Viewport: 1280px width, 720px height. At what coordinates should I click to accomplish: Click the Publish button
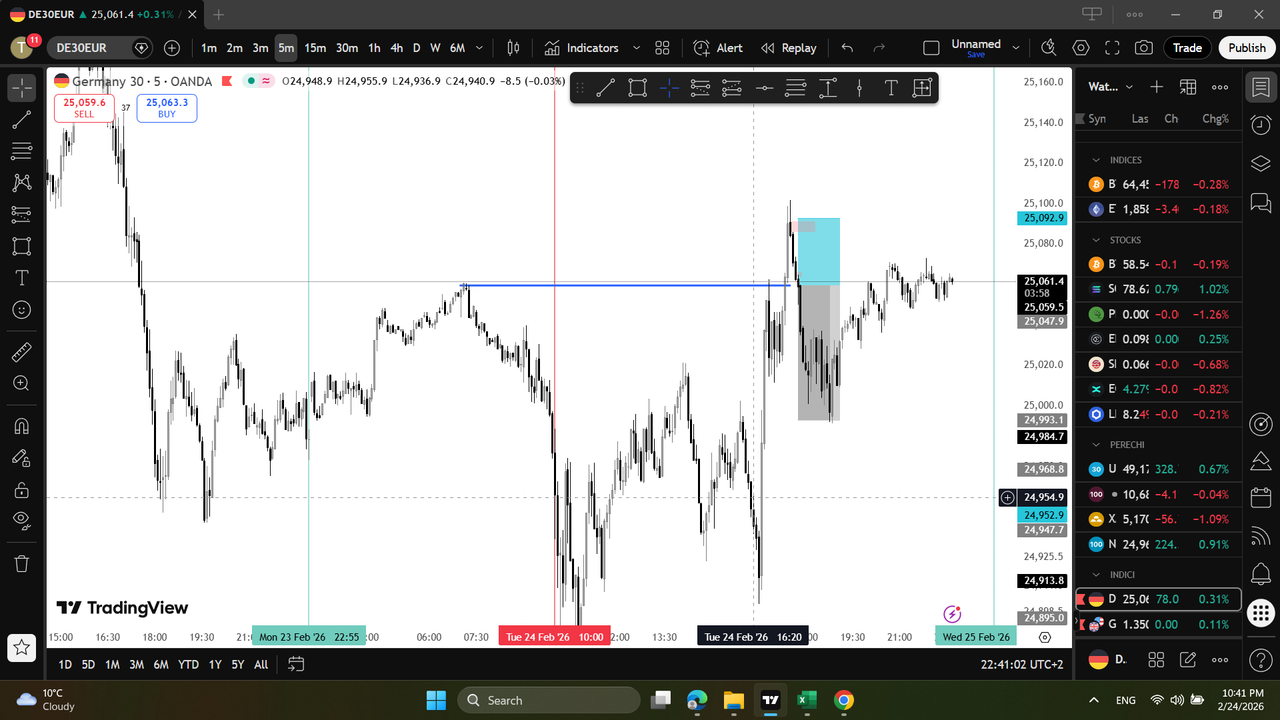[x=1247, y=48]
